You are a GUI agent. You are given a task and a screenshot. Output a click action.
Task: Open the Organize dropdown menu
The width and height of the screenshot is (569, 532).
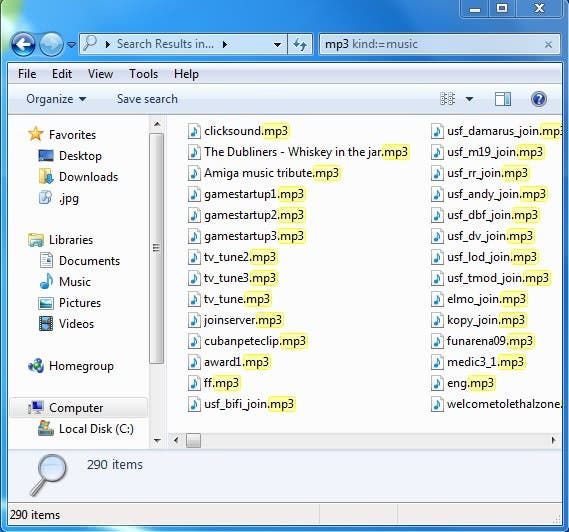pos(56,99)
